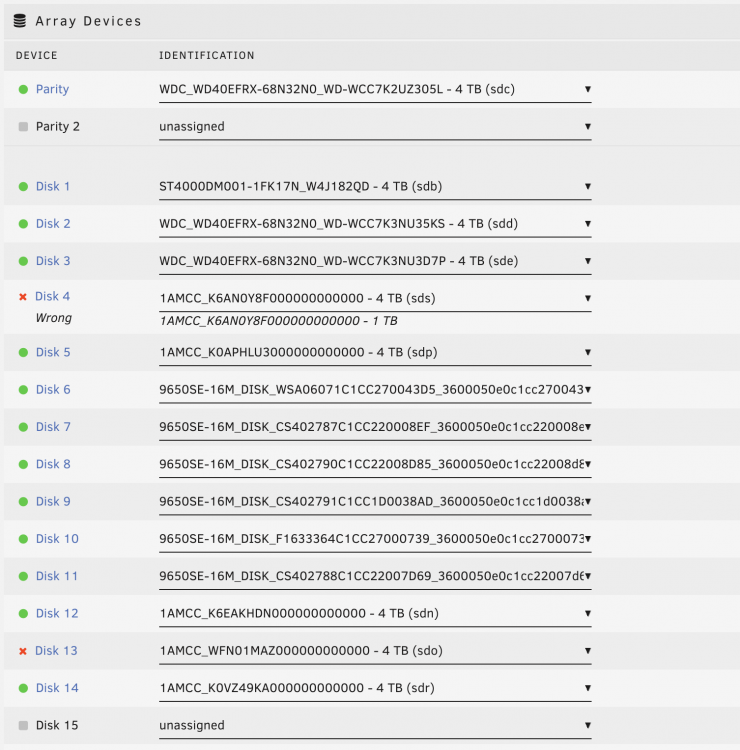
Task: Open the Disk 3 device dropdown (sde)
Action: [375, 261]
